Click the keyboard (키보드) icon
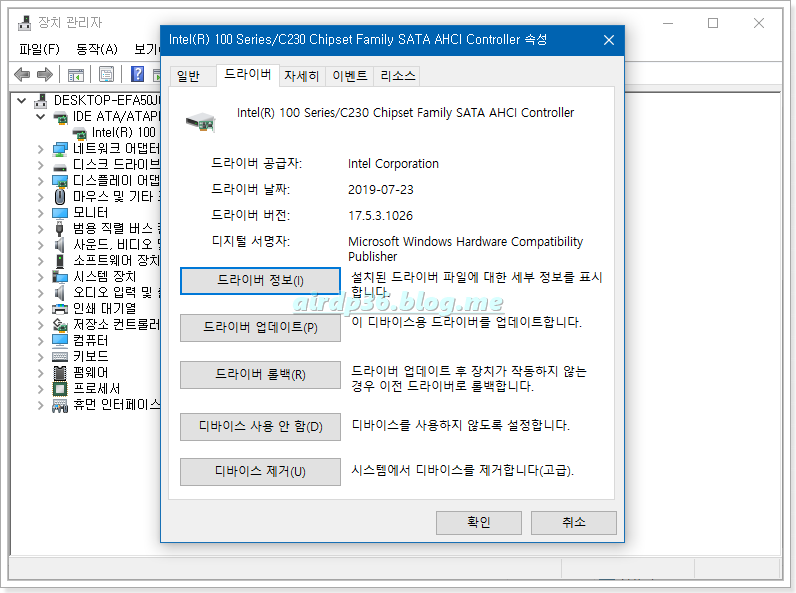 click(60, 357)
